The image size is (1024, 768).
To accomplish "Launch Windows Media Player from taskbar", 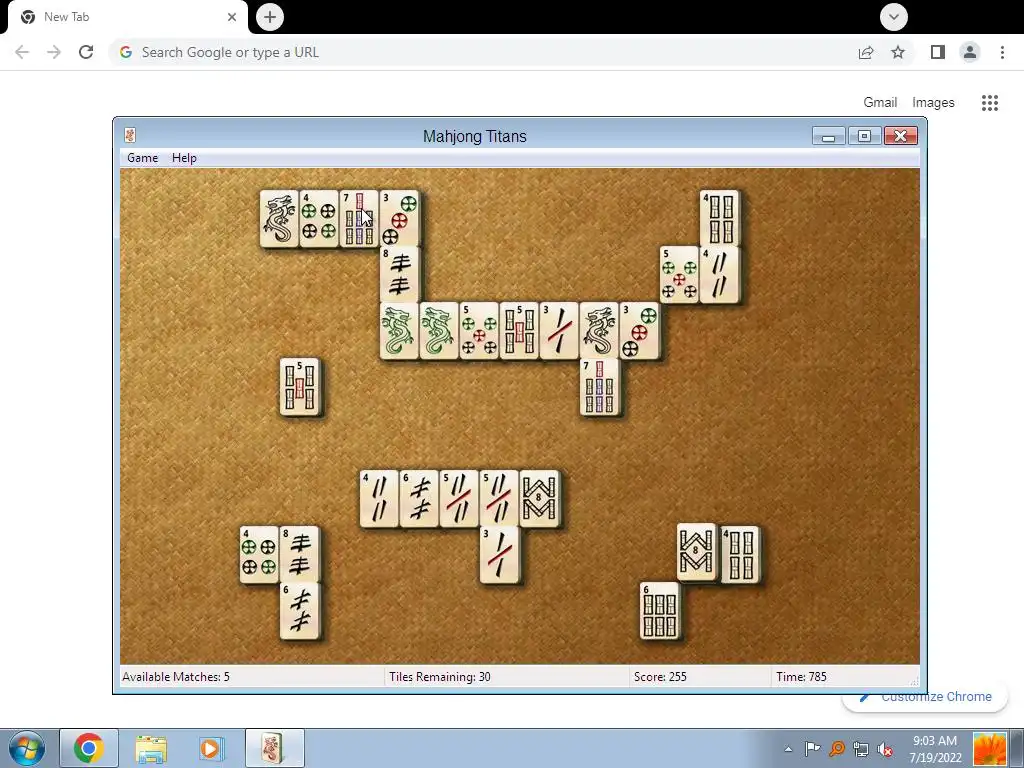I will click(210, 748).
